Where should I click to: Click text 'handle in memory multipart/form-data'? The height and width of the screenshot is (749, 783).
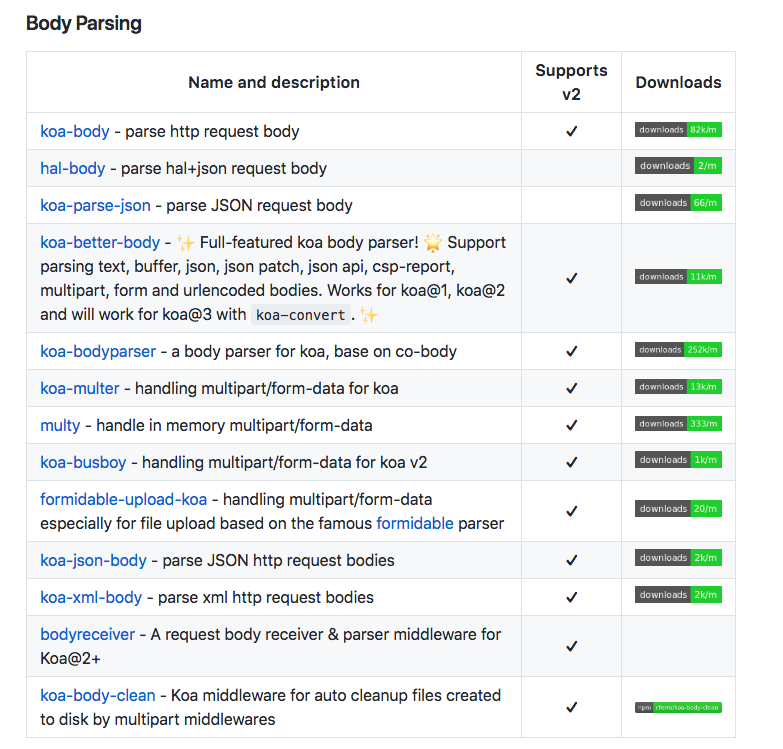pos(234,425)
